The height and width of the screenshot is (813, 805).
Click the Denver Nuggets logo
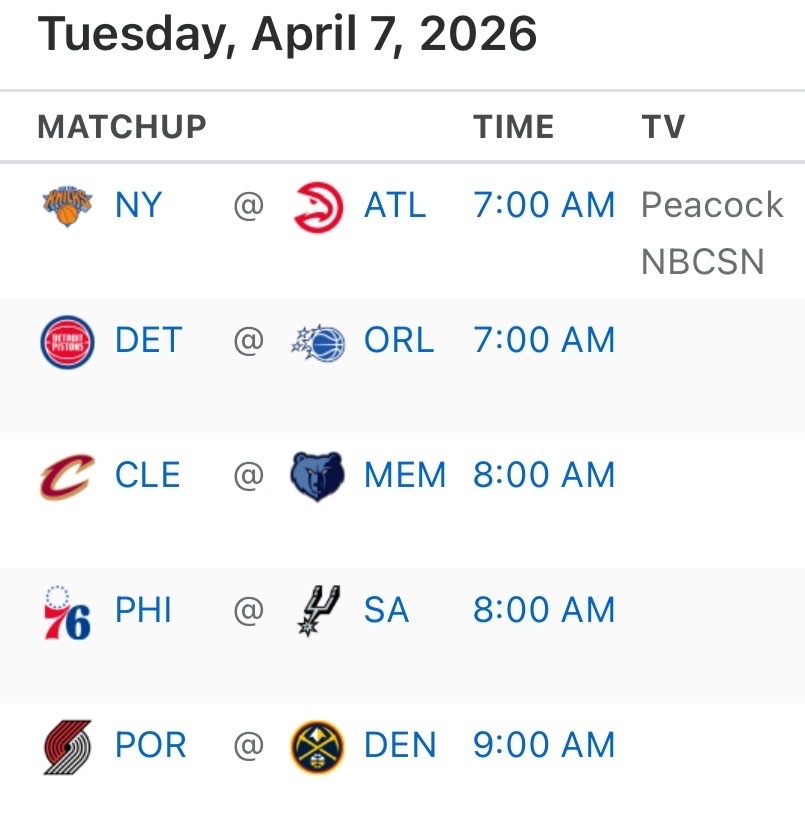317,747
